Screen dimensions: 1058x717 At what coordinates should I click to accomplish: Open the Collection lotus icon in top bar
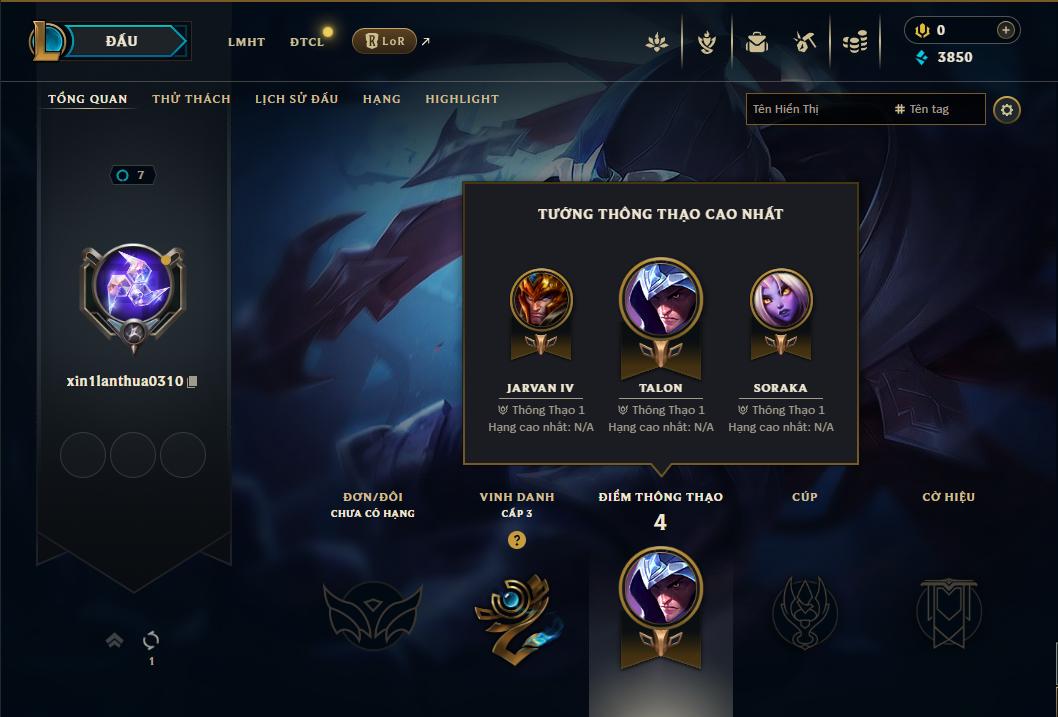[x=657, y=42]
